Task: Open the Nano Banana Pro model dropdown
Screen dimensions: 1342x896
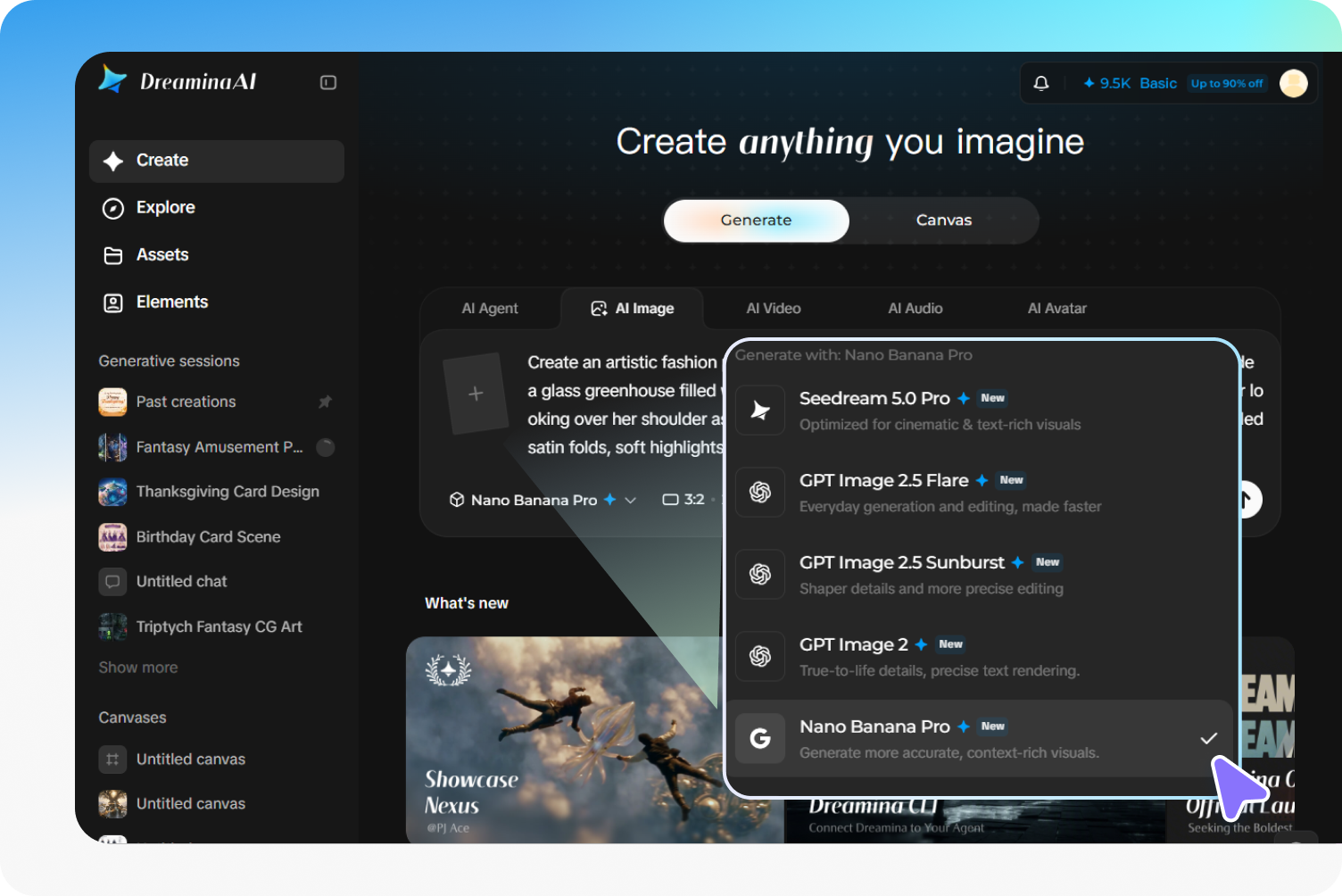Action: [x=543, y=500]
